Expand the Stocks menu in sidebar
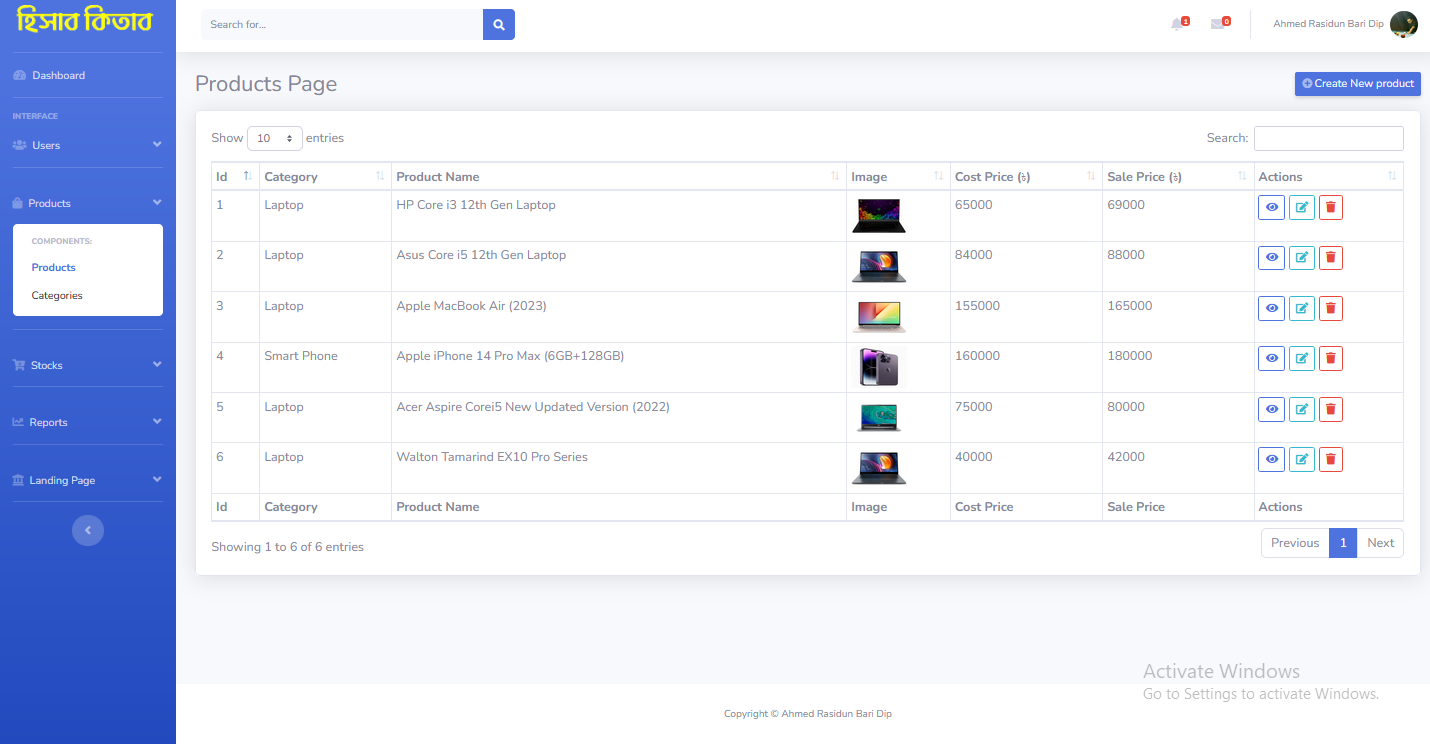 (x=87, y=365)
